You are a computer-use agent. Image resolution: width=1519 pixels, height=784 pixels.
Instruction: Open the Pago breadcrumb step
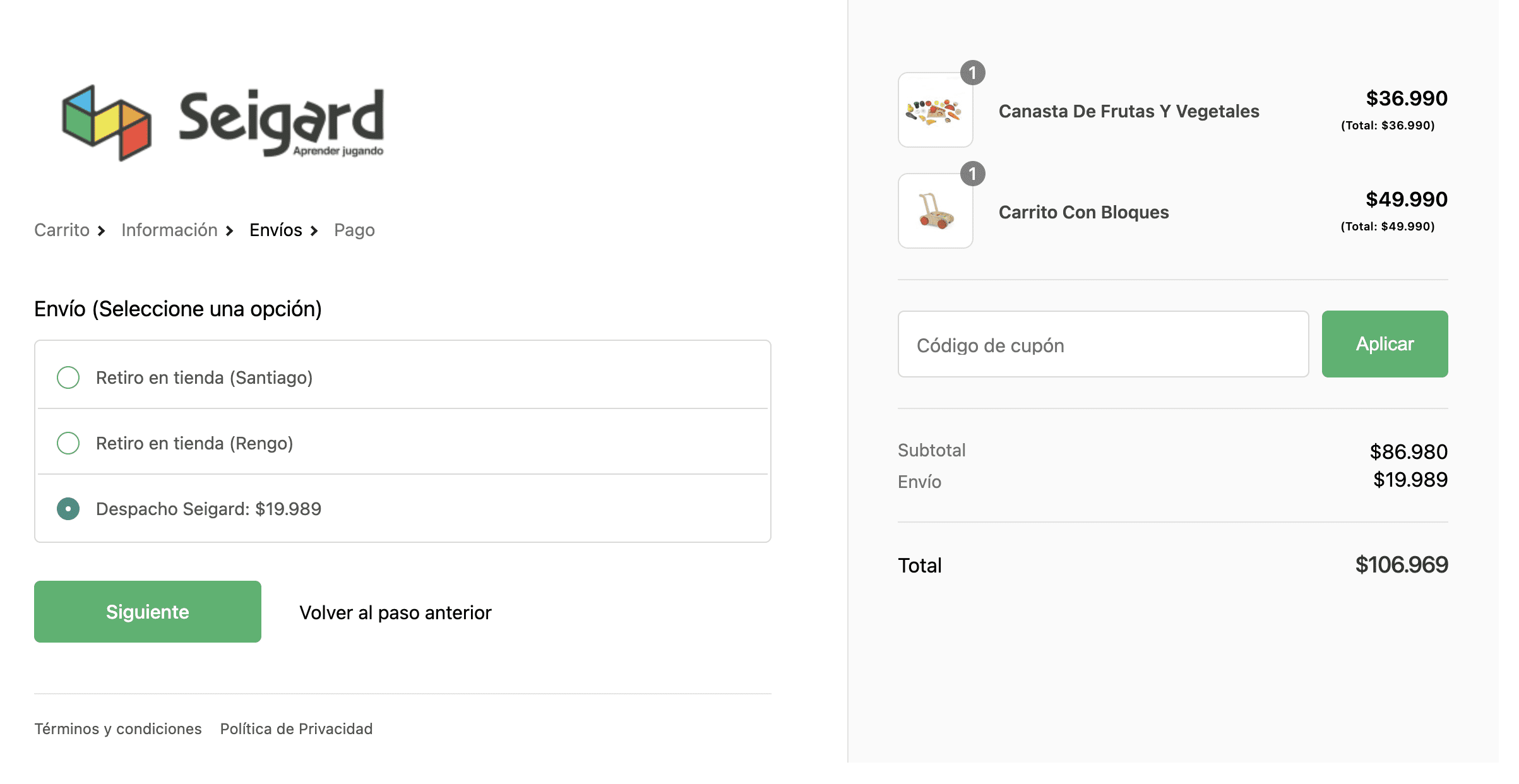point(354,230)
